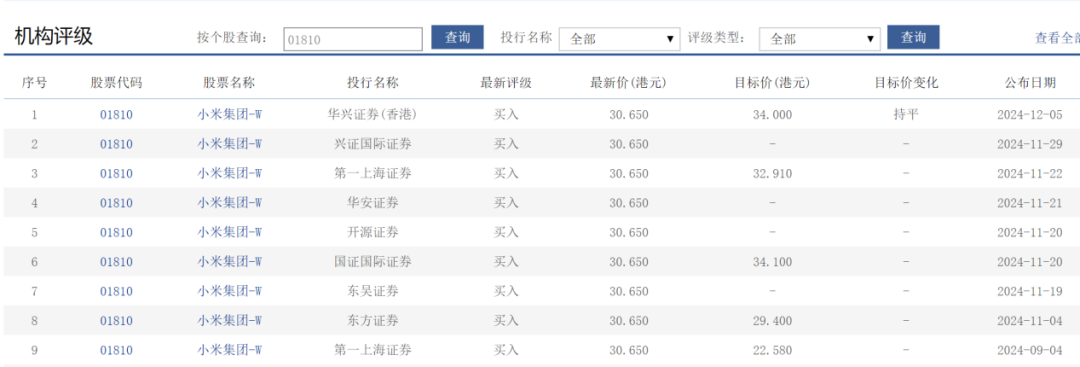
Task: Open 小米集团-W link in 华兴证券(香港) row
Action: [229, 115]
